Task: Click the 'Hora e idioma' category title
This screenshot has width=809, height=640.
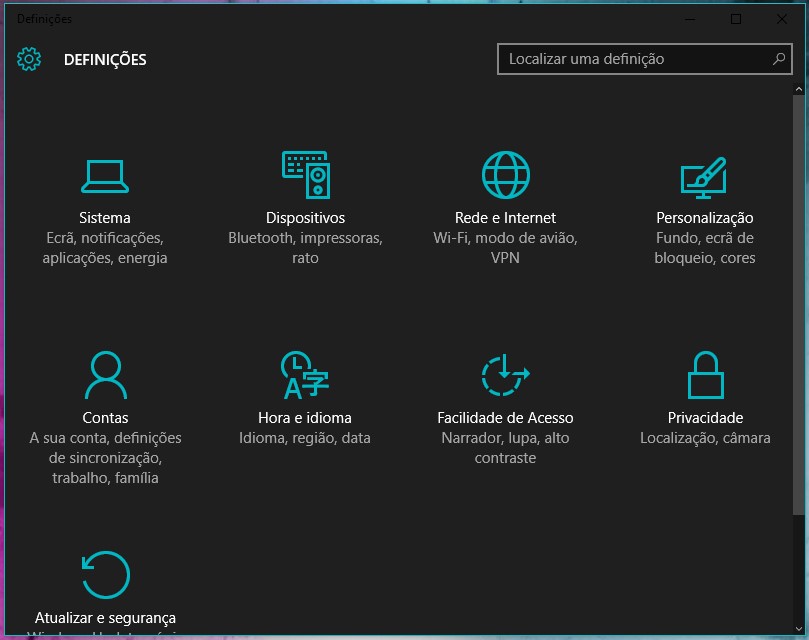Action: [x=305, y=418]
